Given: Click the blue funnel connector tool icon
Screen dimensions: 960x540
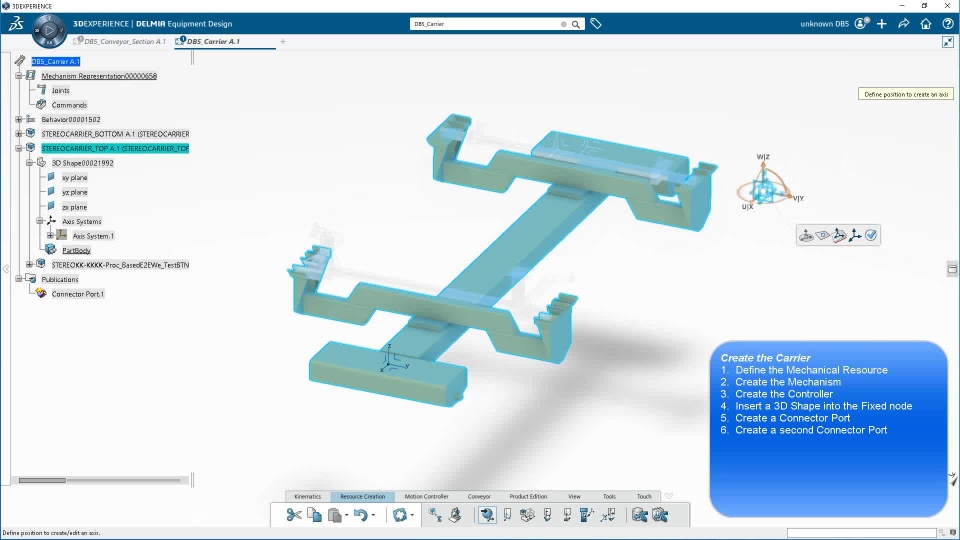Looking at the screenshot, I should click(587, 515).
